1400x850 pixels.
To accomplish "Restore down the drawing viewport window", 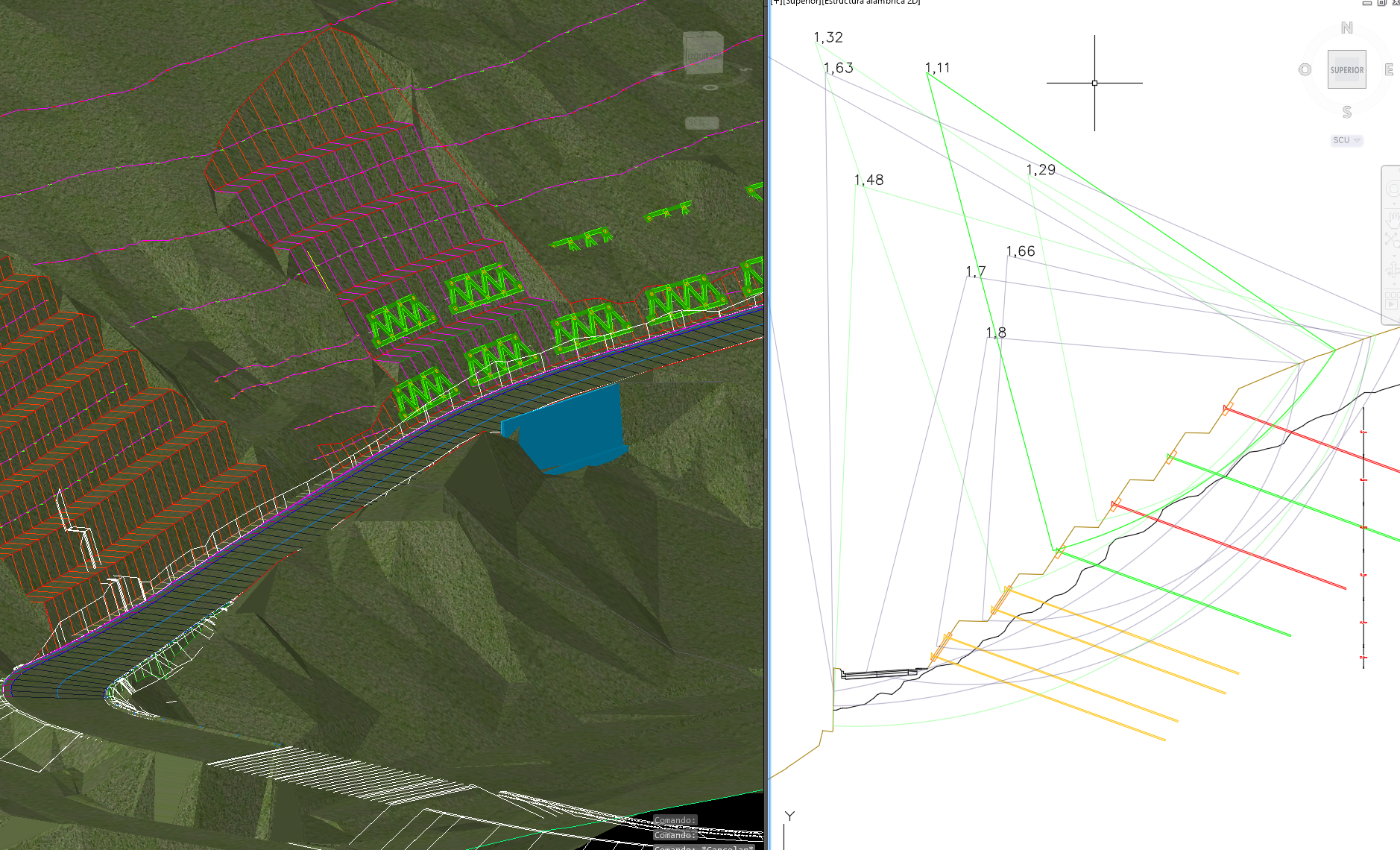I will click(x=1381, y=3).
